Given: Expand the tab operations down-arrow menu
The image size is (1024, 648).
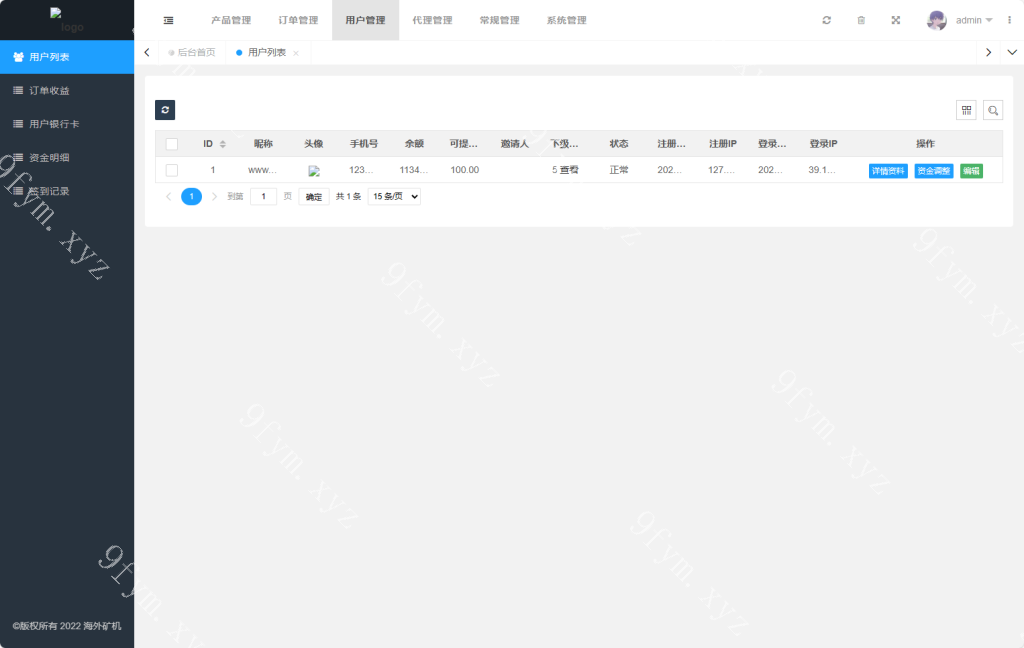Looking at the screenshot, I should point(1012,52).
